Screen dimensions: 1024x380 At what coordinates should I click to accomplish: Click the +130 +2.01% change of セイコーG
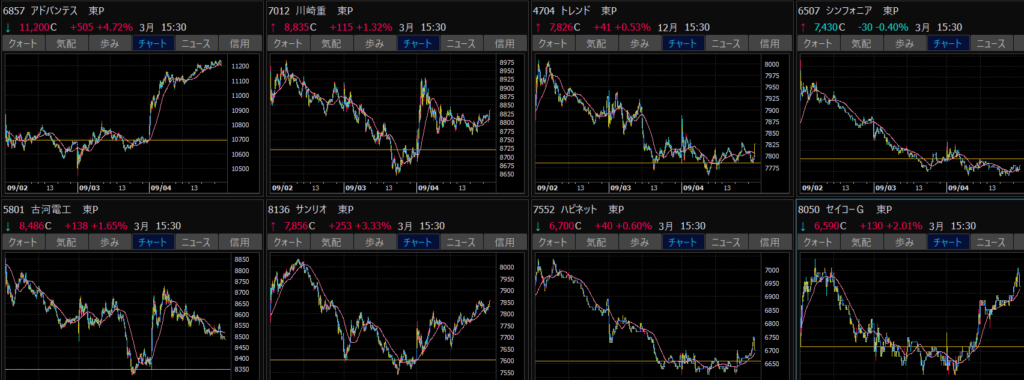[x=891, y=226]
